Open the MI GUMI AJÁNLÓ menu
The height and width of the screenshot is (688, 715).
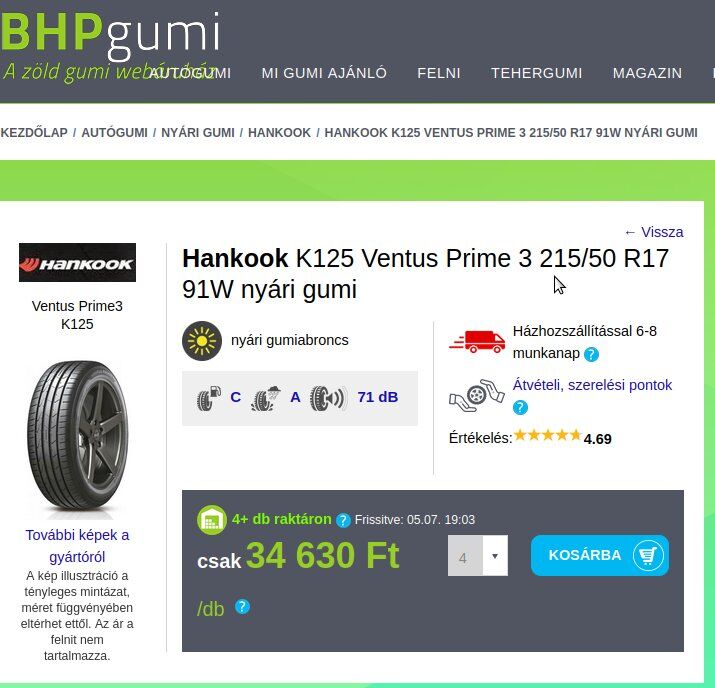pyautogui.click(x=324, y=73)
